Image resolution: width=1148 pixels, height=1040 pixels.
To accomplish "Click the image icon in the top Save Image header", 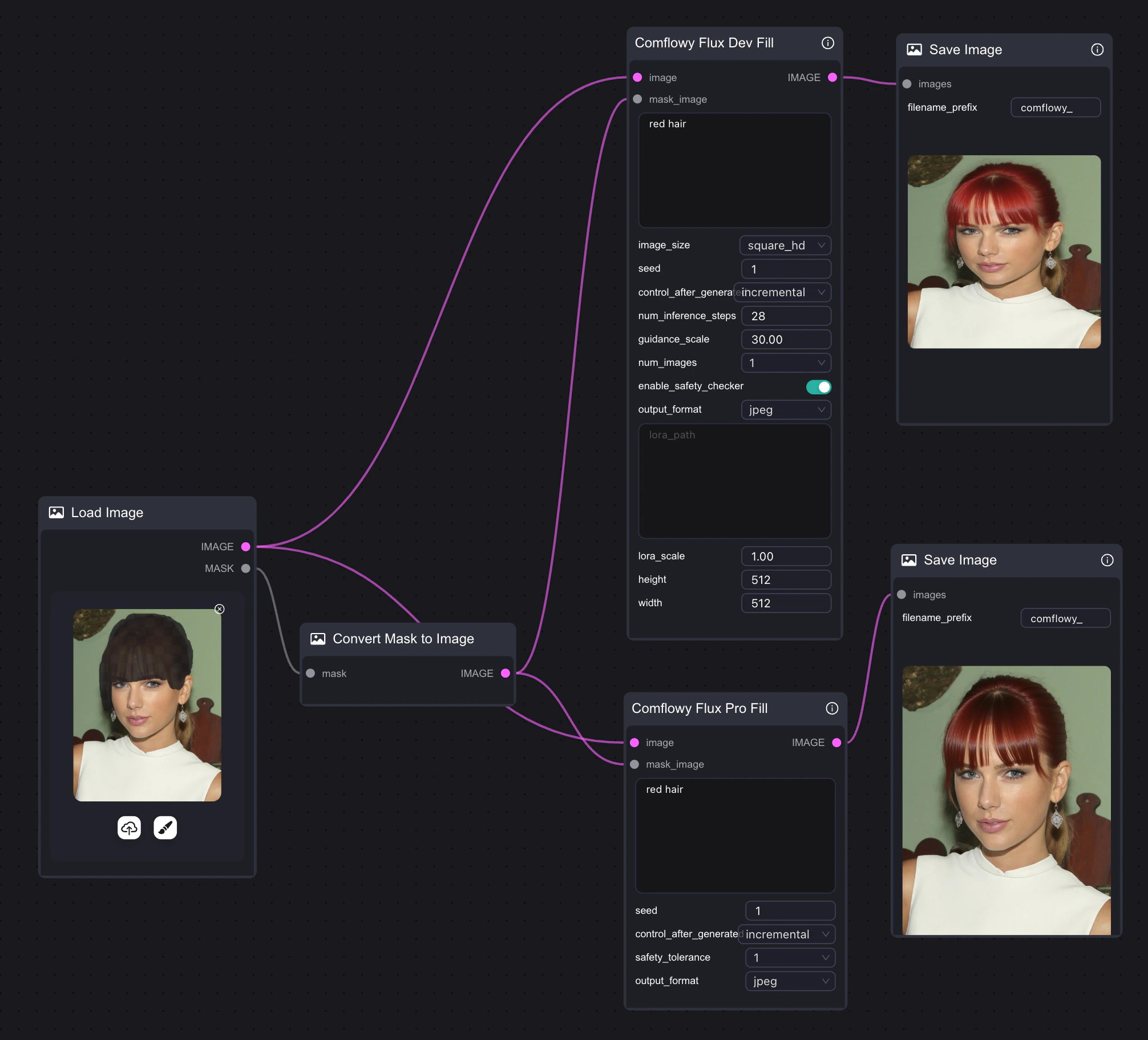I will click(915, 50).
